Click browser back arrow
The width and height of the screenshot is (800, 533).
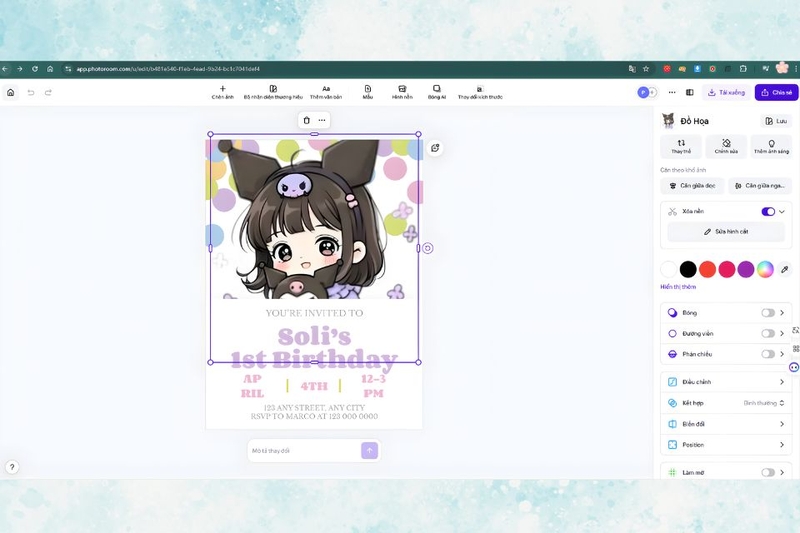click(5, 69)
